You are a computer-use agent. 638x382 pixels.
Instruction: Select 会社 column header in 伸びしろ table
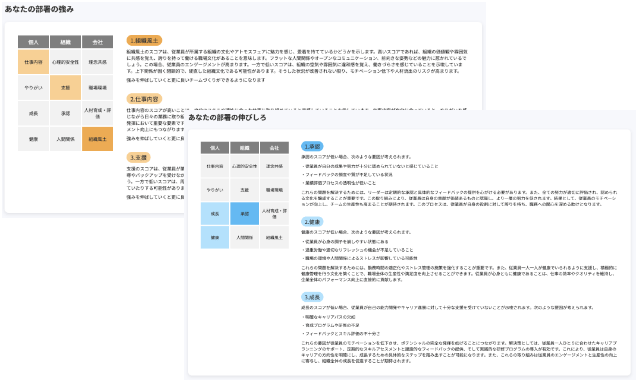274,148
